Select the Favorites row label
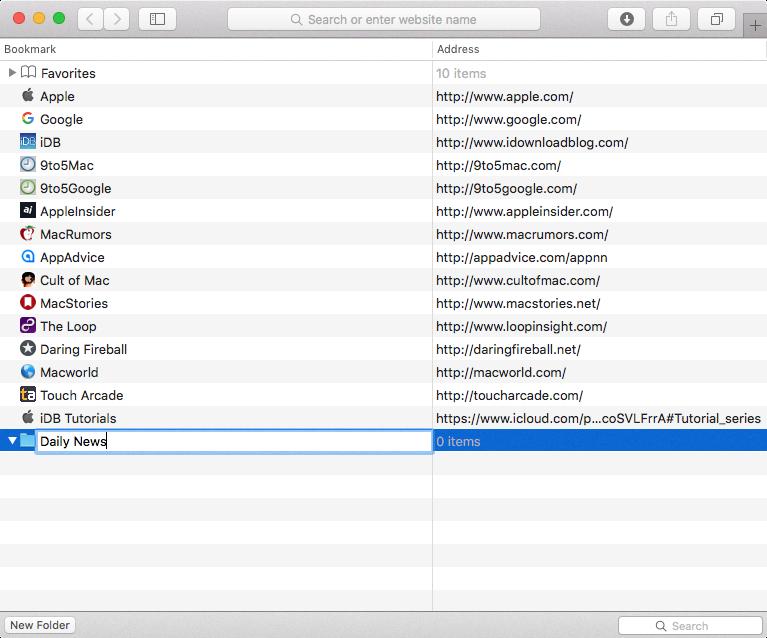 [68, 73]
